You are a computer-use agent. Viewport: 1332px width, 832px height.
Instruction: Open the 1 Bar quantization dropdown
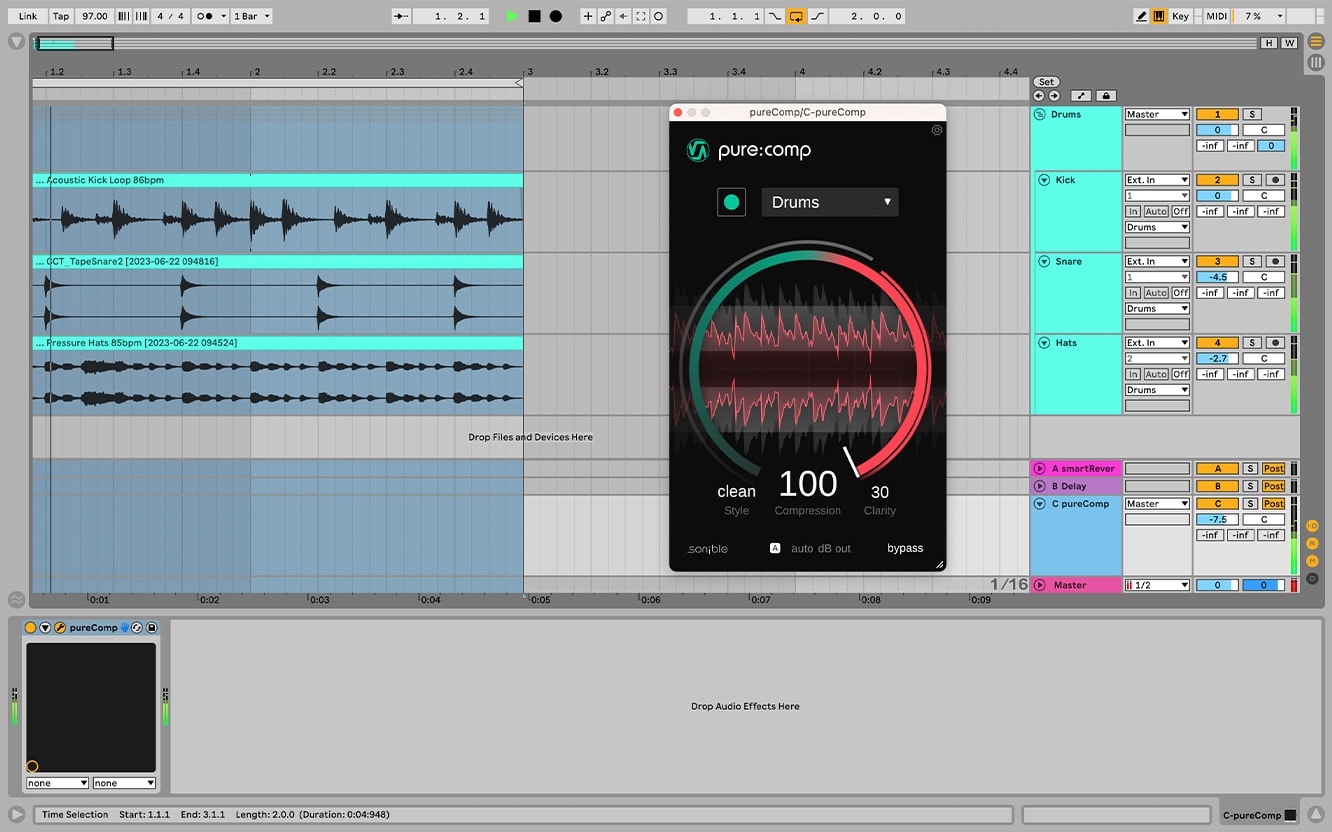[x=250, y=16]
